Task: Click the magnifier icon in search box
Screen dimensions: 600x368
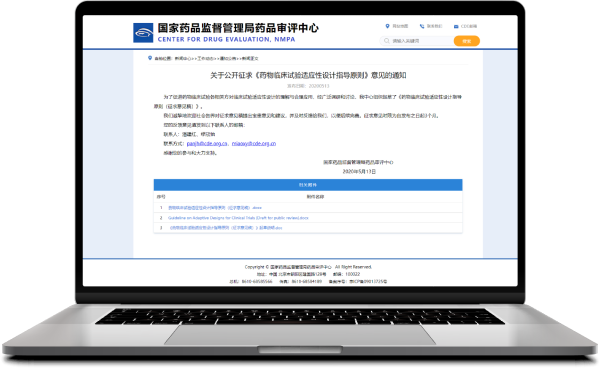Action: [x=387, y=41]
